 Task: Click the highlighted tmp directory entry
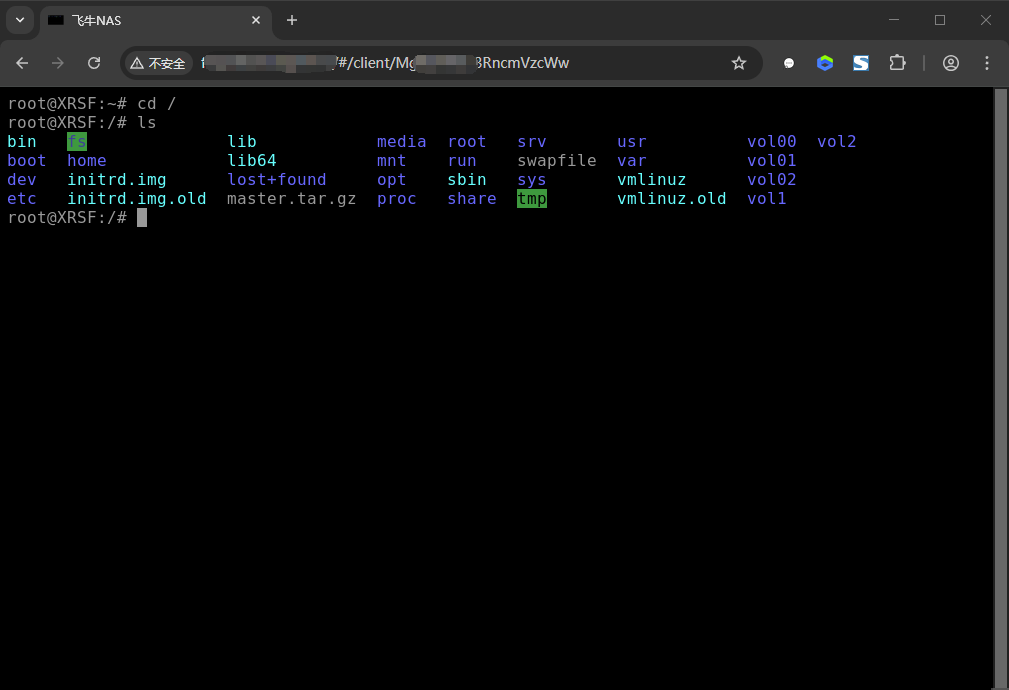click(x=532, y=198)
